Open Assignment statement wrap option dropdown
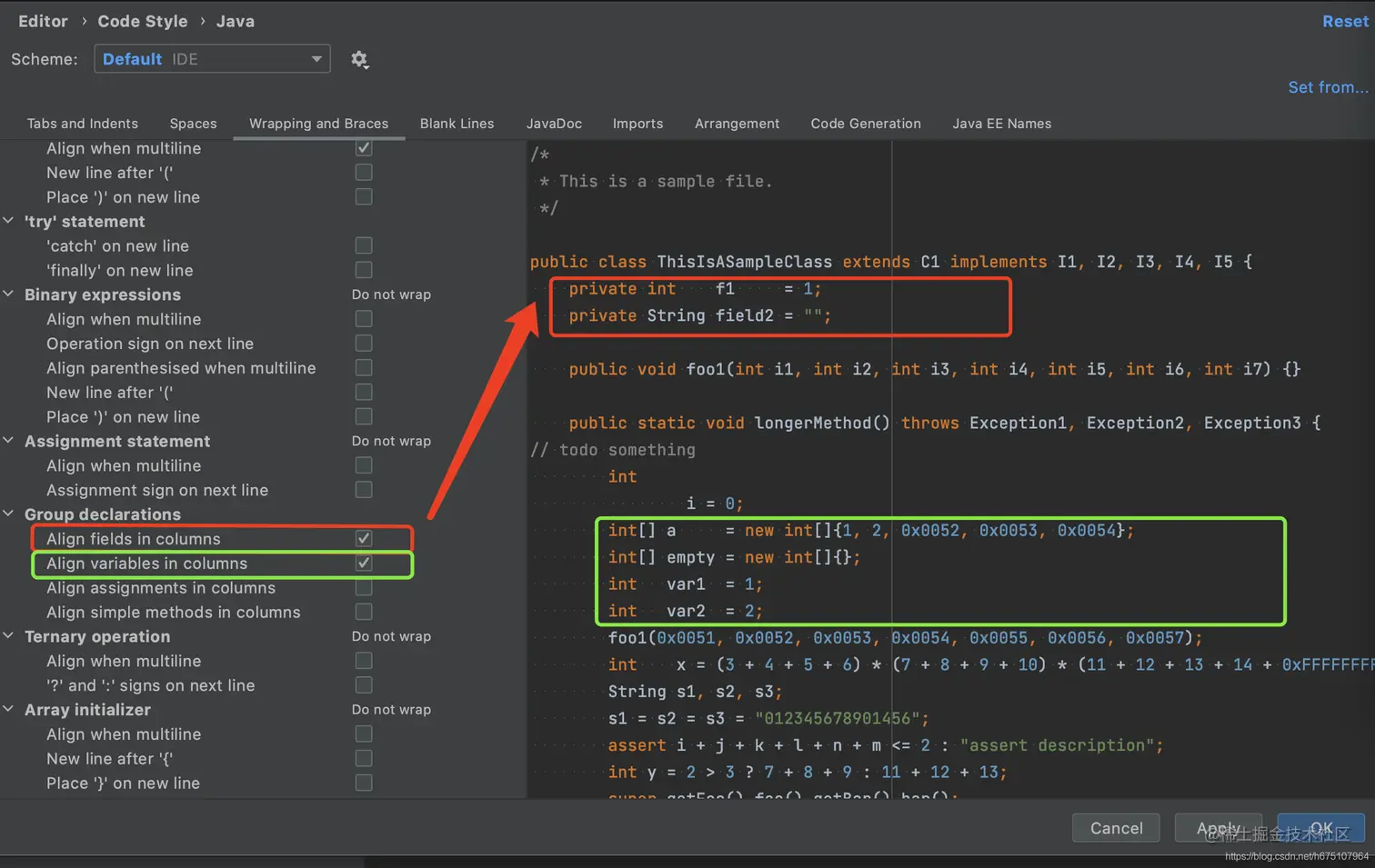 [x=391, y=441]
